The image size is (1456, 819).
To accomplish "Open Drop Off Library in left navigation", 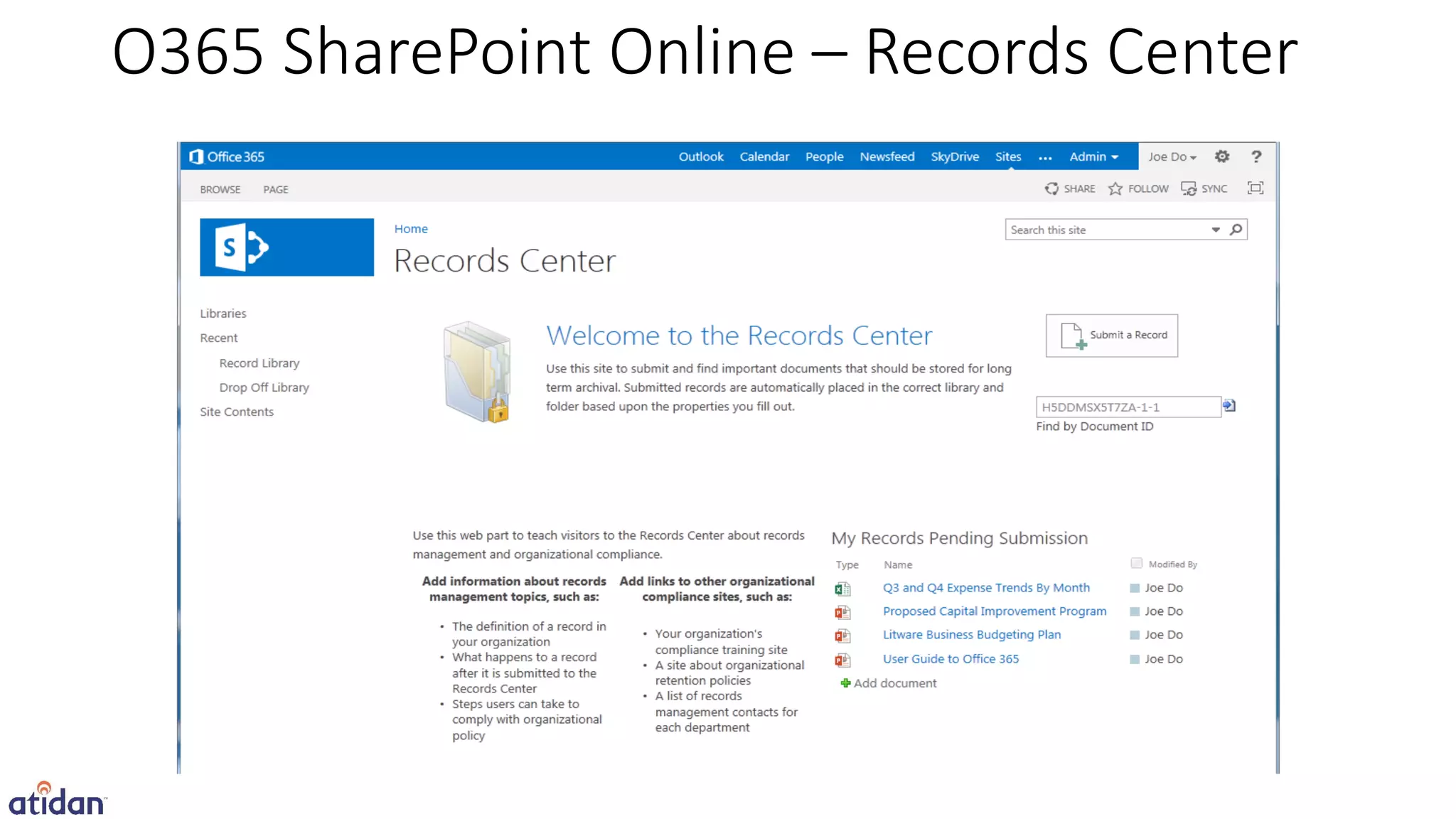I will (x=264, y=387).
